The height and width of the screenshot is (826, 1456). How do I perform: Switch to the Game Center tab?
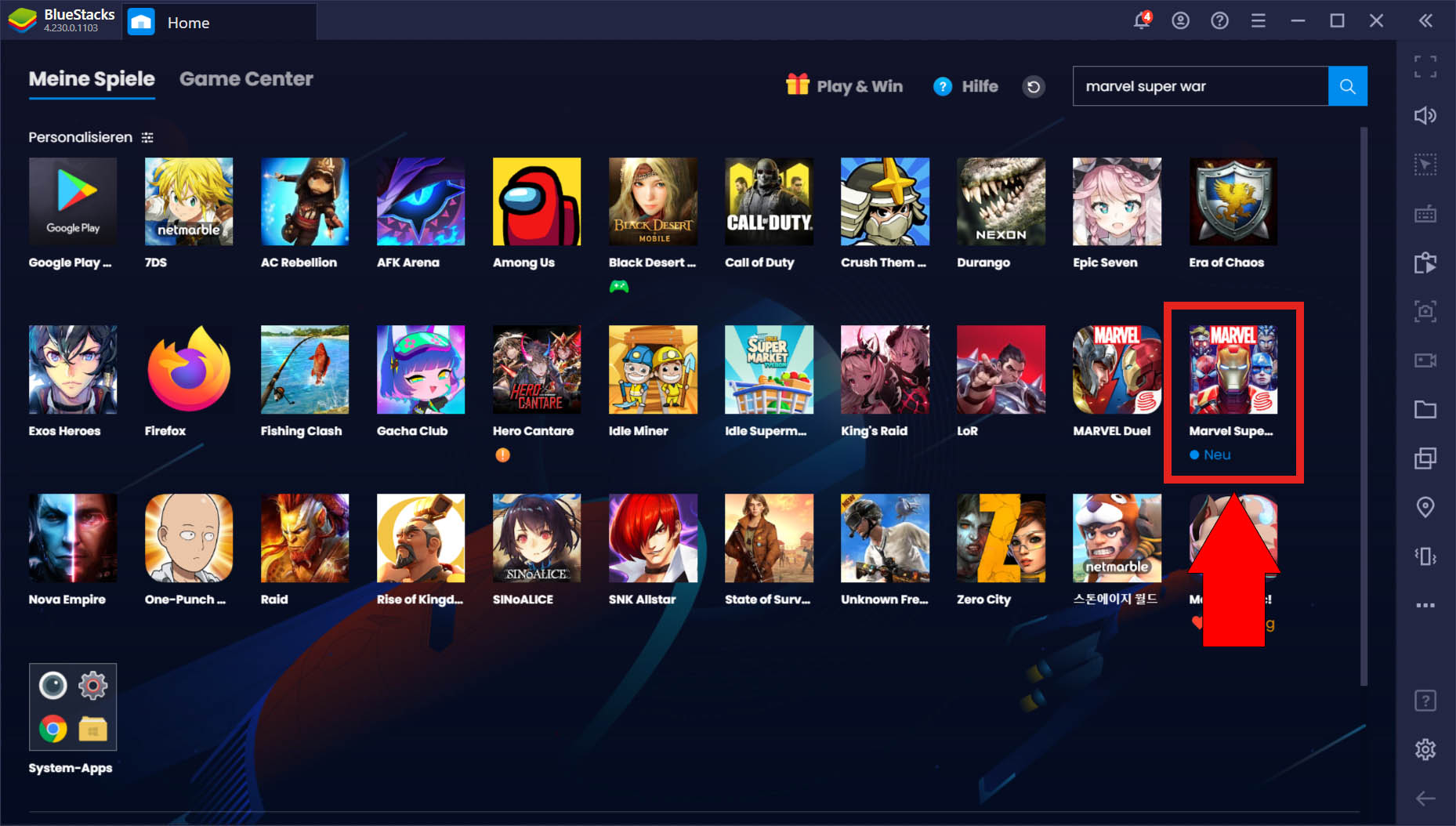(246, 79)
